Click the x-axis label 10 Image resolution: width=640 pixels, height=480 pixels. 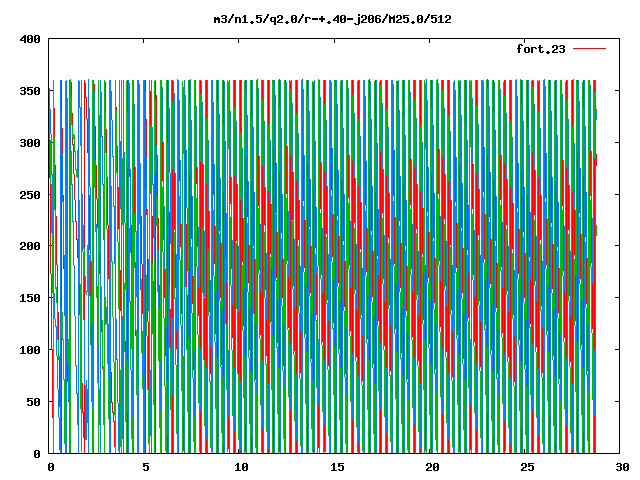241,467
